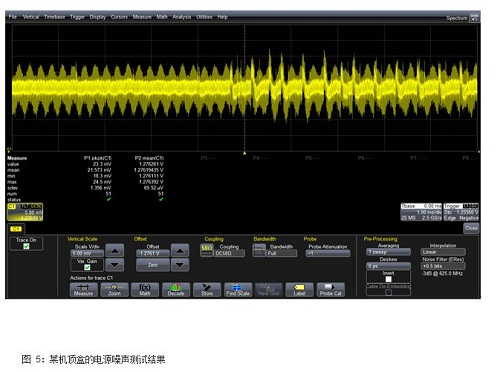Apply Find Scale to the trace
Viewport: 500px width, 372px height.
238,290
